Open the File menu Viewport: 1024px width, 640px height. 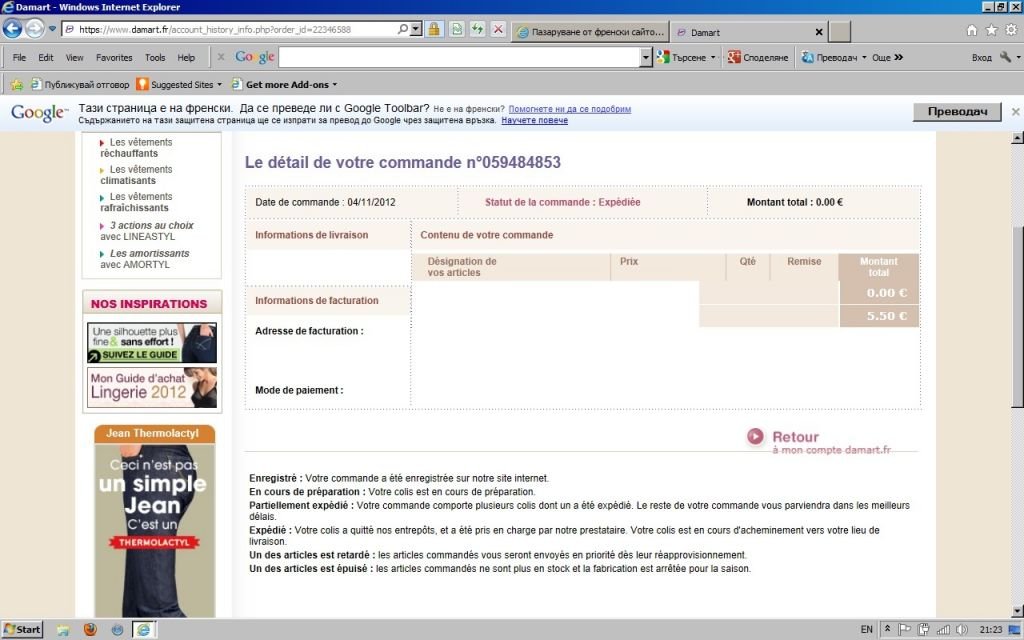[20, 57]
